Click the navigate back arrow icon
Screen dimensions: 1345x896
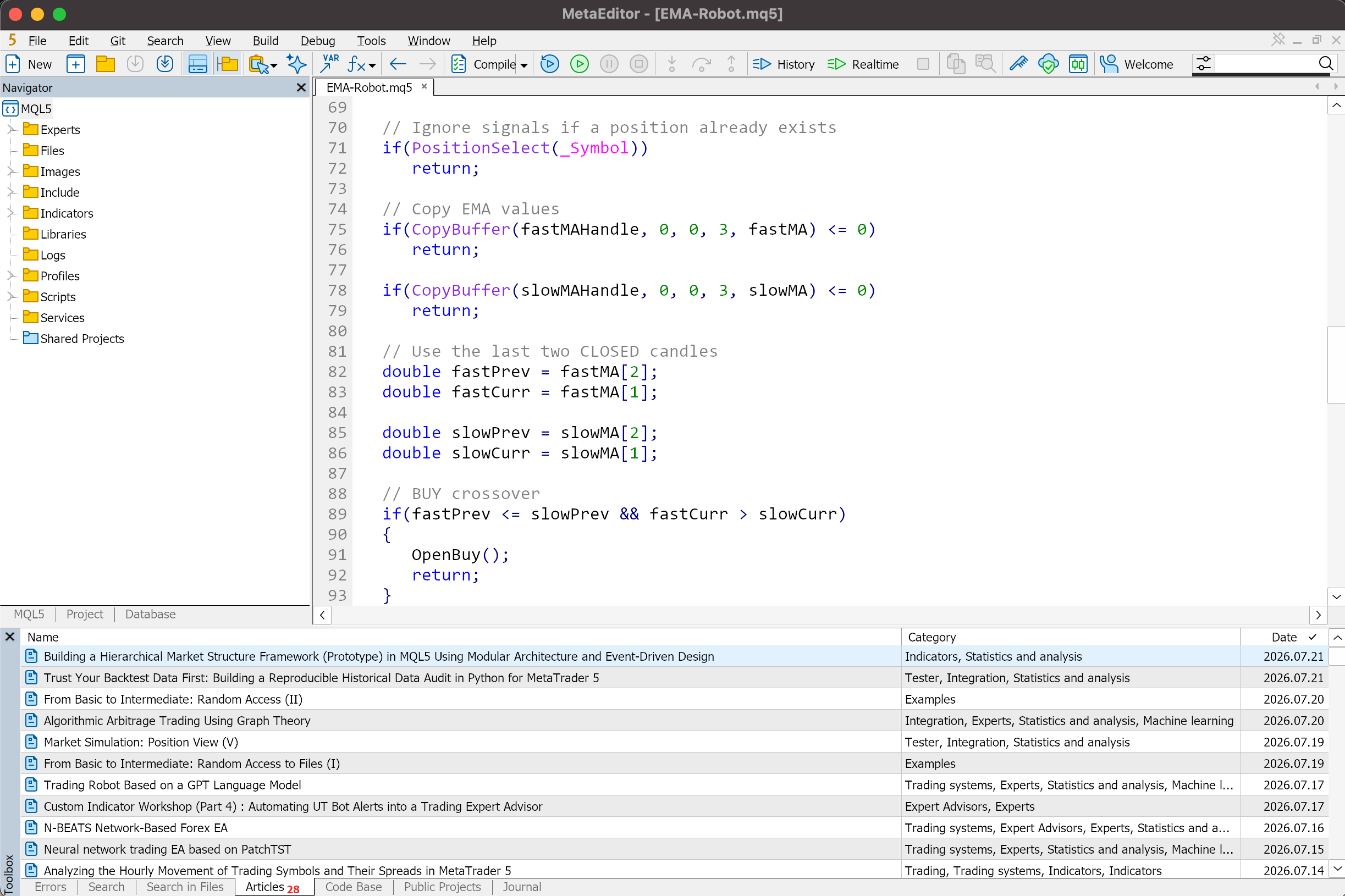pos(398,64)
